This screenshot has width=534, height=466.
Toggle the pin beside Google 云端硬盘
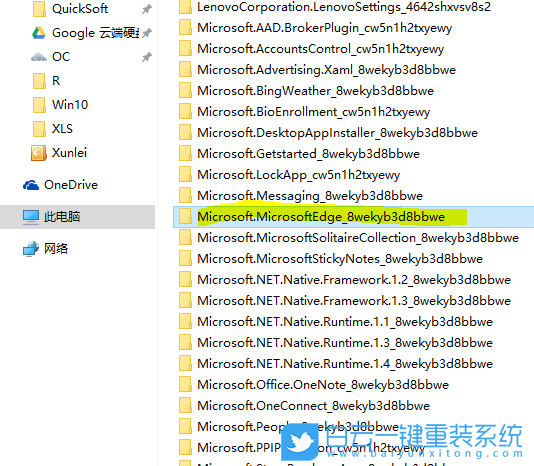(146, 33)
